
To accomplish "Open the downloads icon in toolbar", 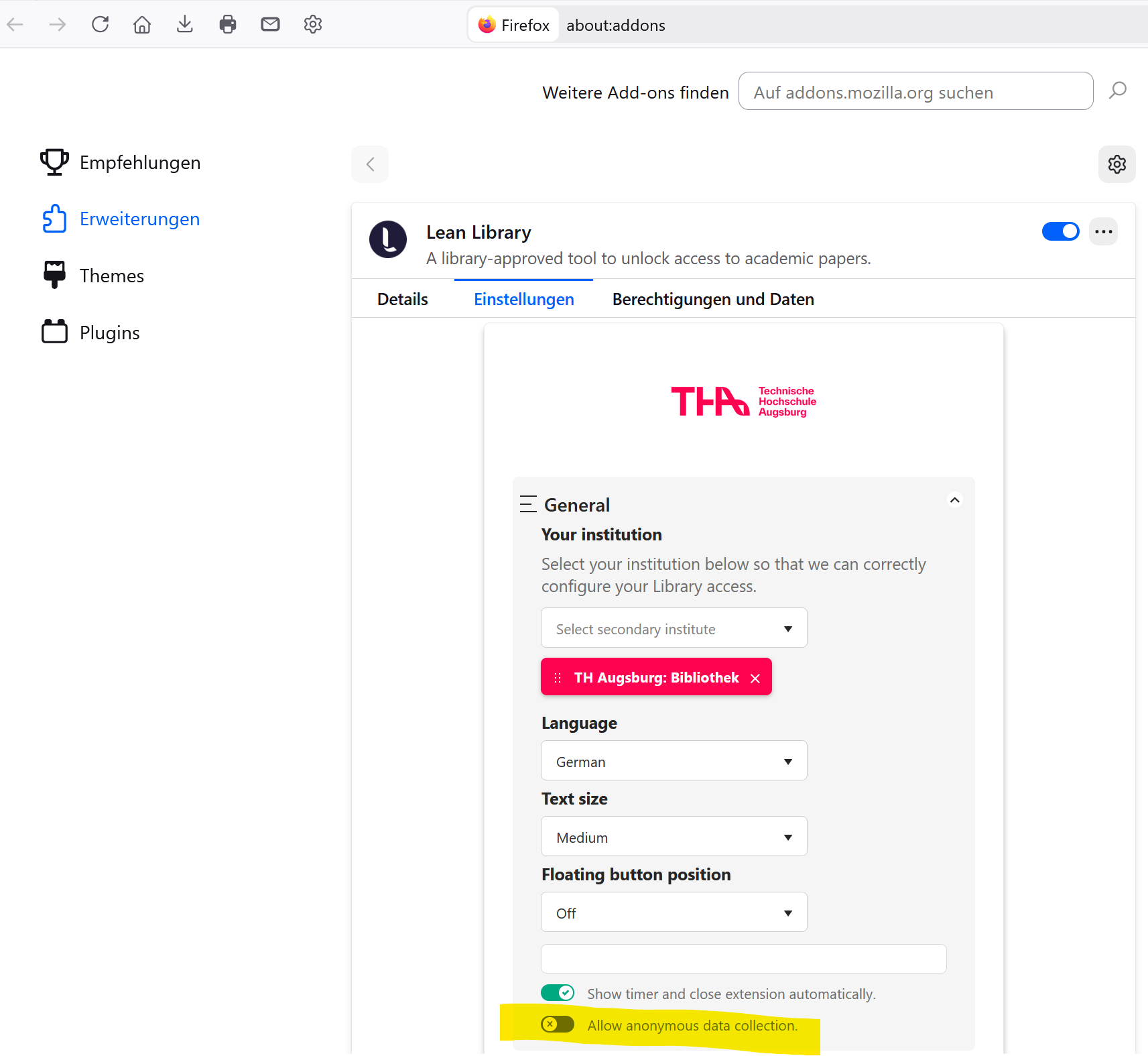I will (x=185, y=25).
